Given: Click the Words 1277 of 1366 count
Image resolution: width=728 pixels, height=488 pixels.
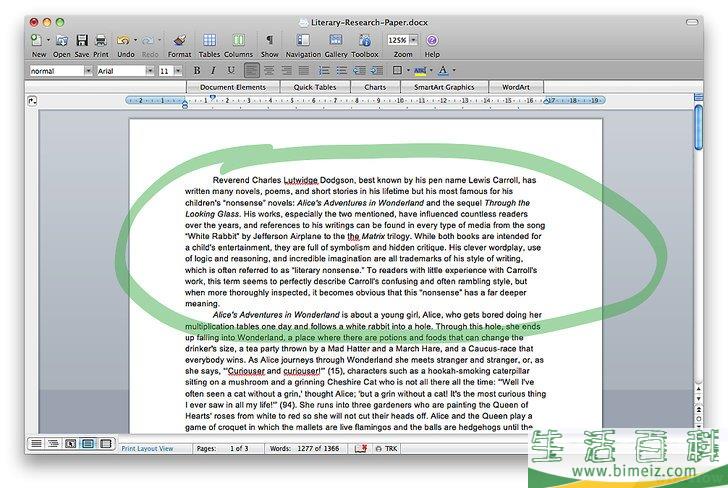Looking at the screenshot, I should [x=304, y=449].
